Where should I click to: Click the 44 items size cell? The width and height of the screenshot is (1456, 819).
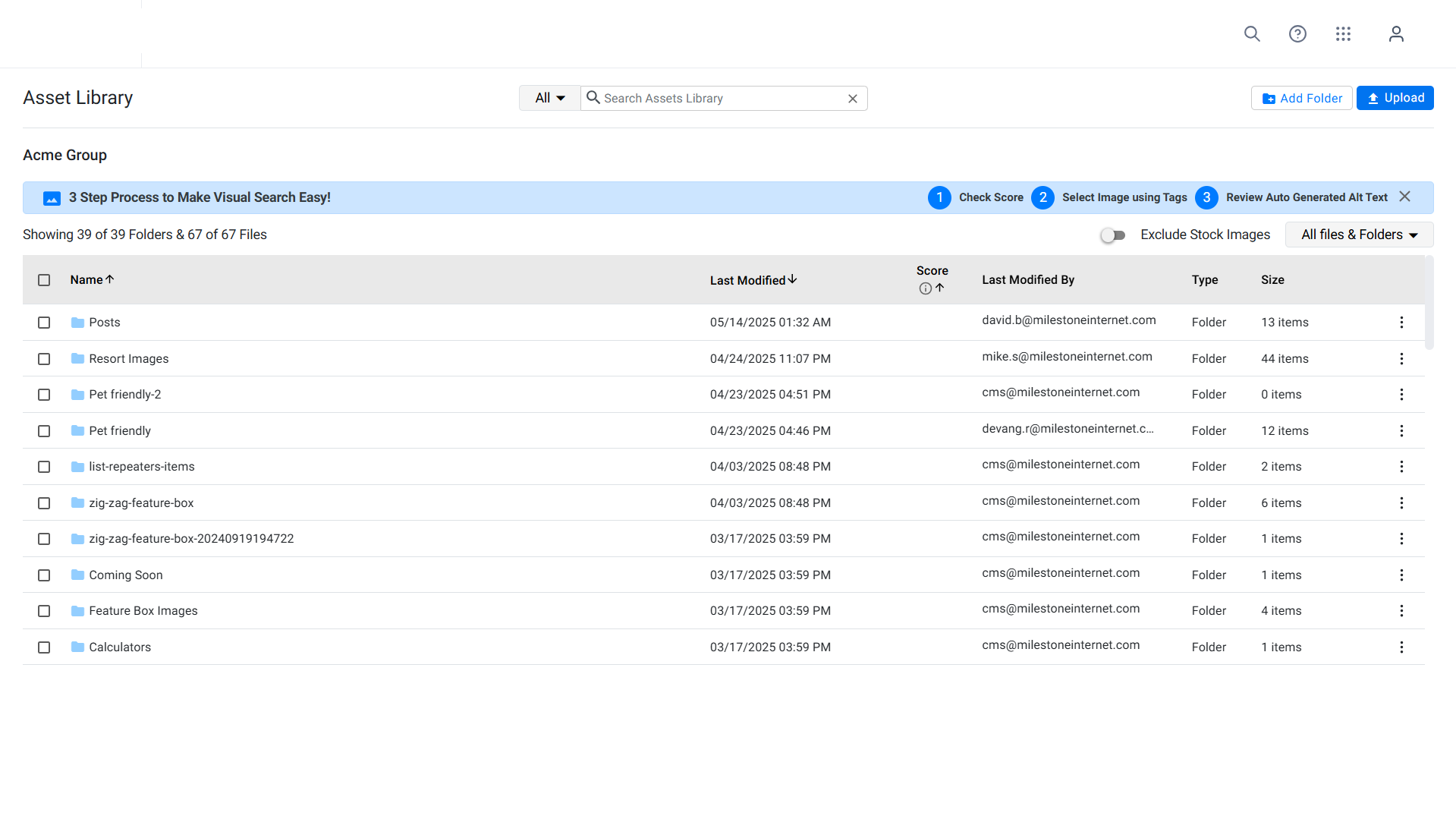1285,359
